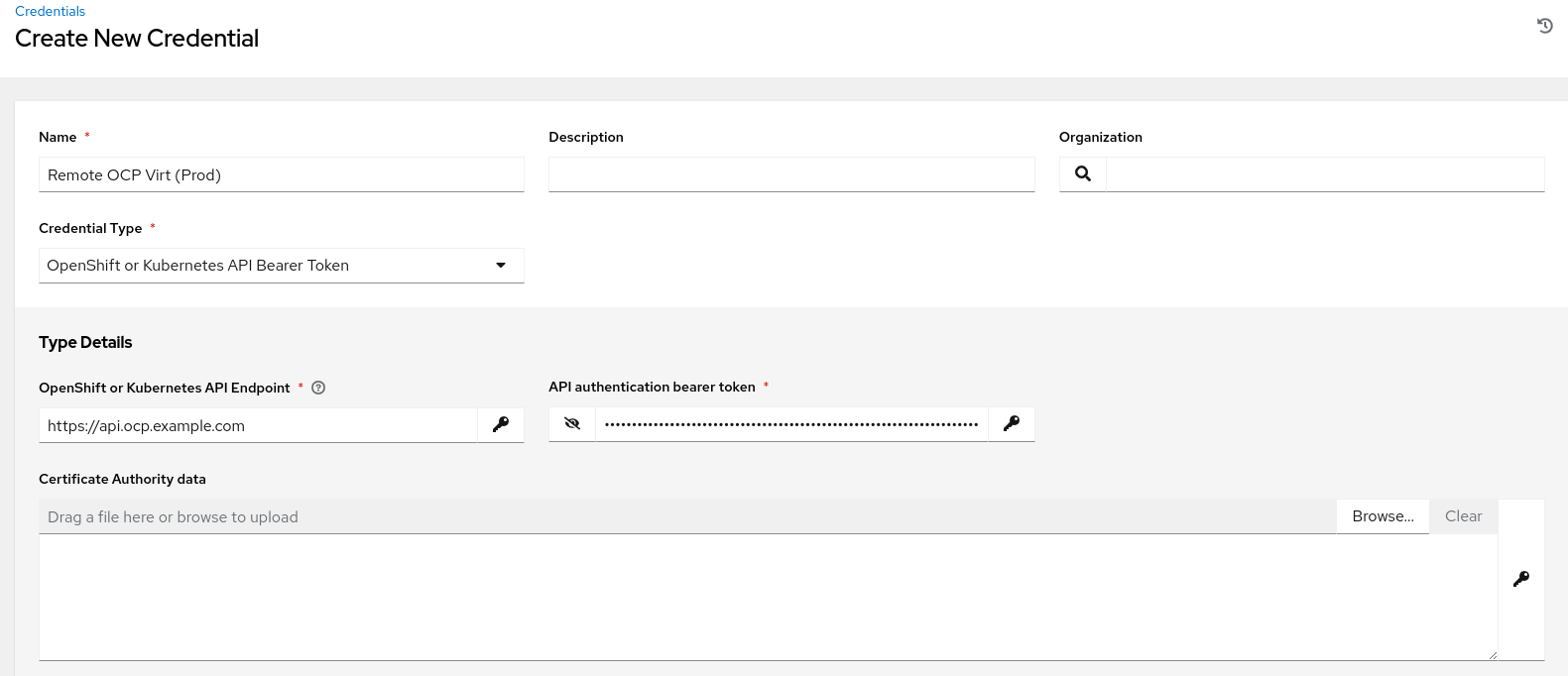Viewport: 1568px width, 676px height.
Task: Focus the Name input field
Action: [281, 174]
